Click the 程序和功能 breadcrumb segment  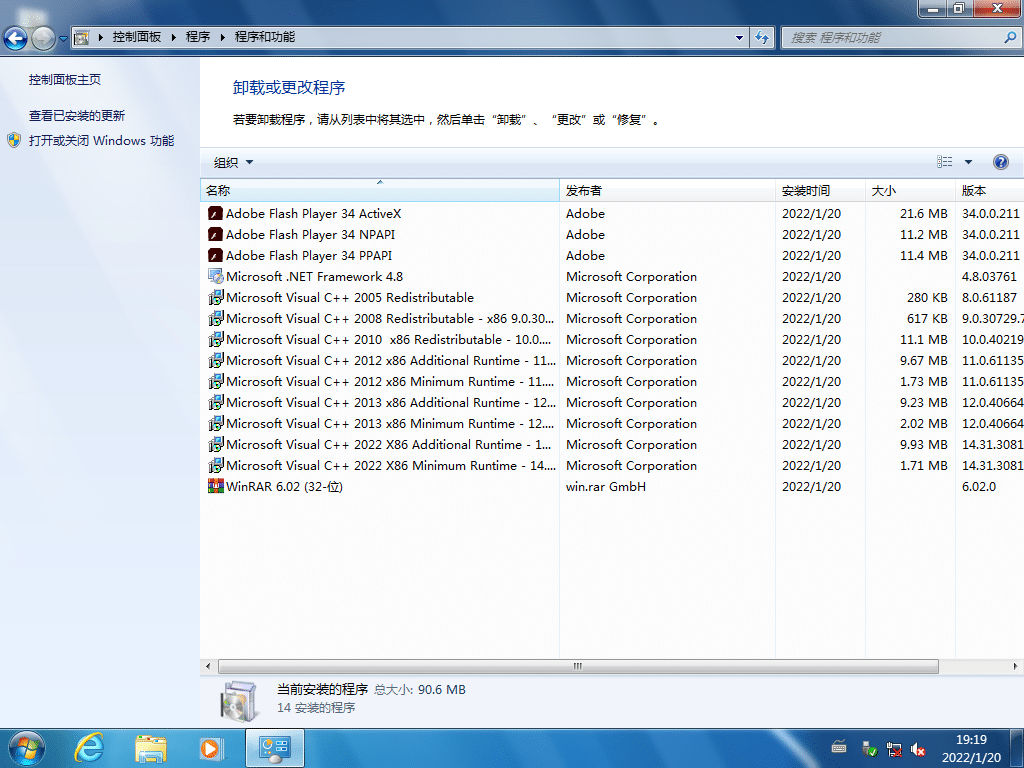[264, 37]
